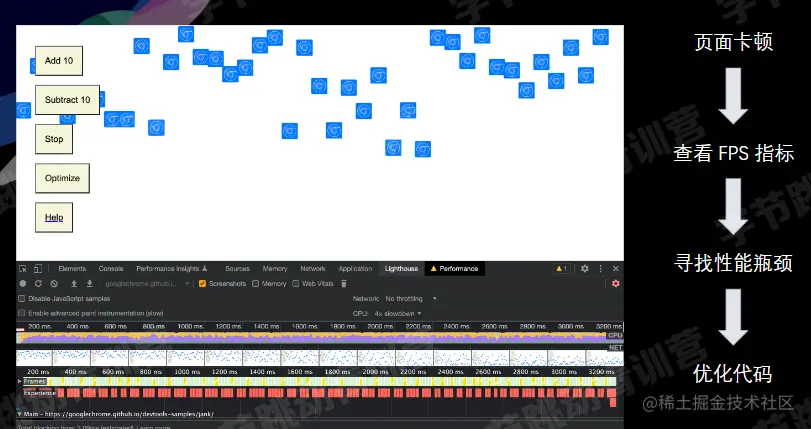Toggle the device toolbar icon

pos(38,269)
